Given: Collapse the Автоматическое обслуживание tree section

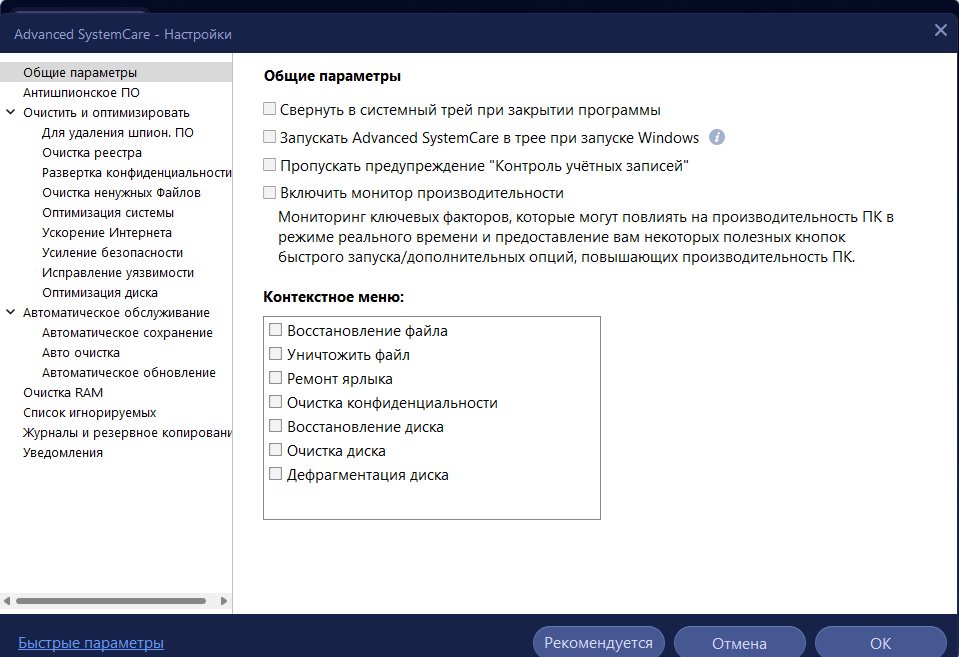Looking at the screenshot, I should pos(10,312).
